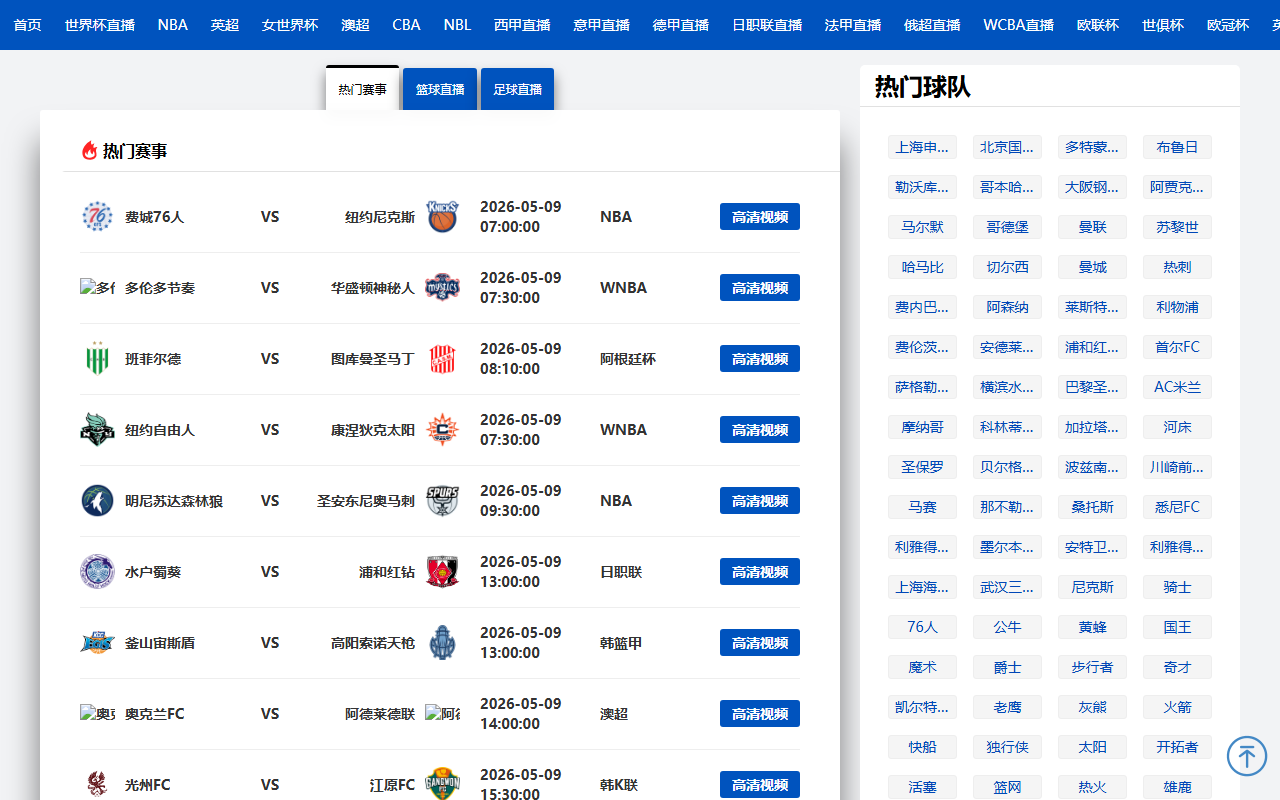
Task: Open 英超 in the top navigation
Action: click(225, 25)
